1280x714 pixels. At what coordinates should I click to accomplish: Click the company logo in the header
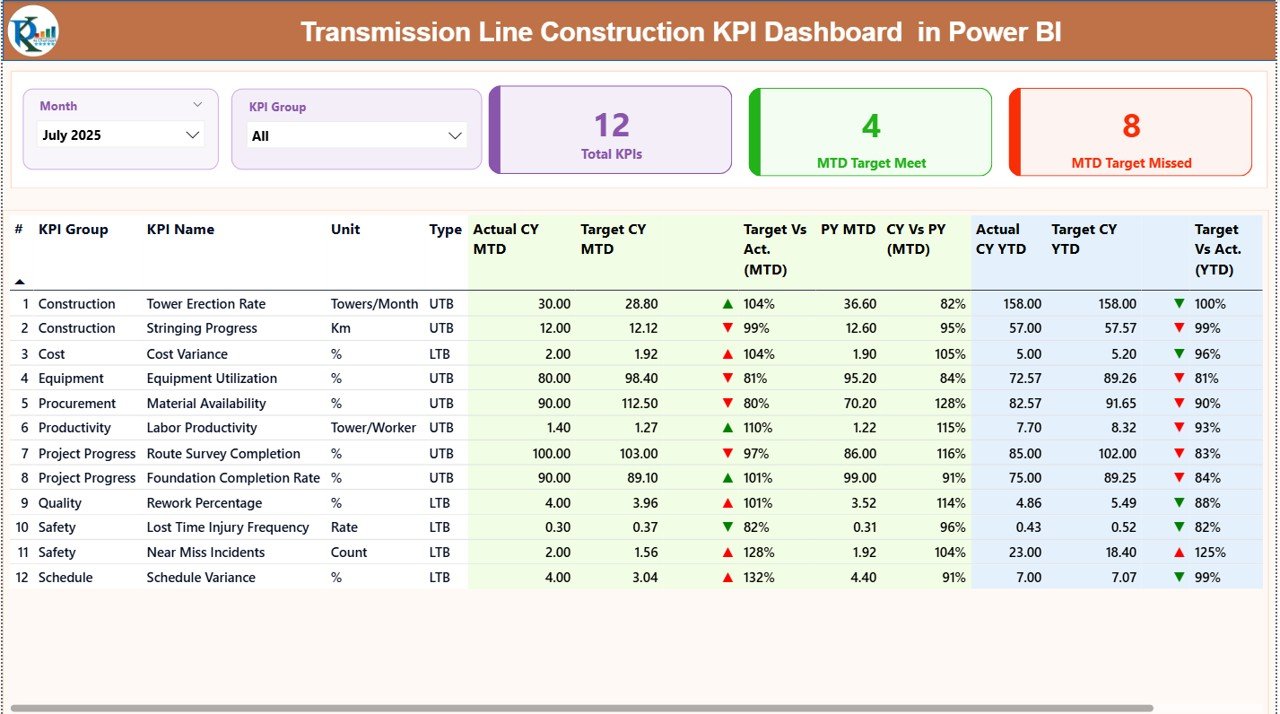[x=34, y=31]
